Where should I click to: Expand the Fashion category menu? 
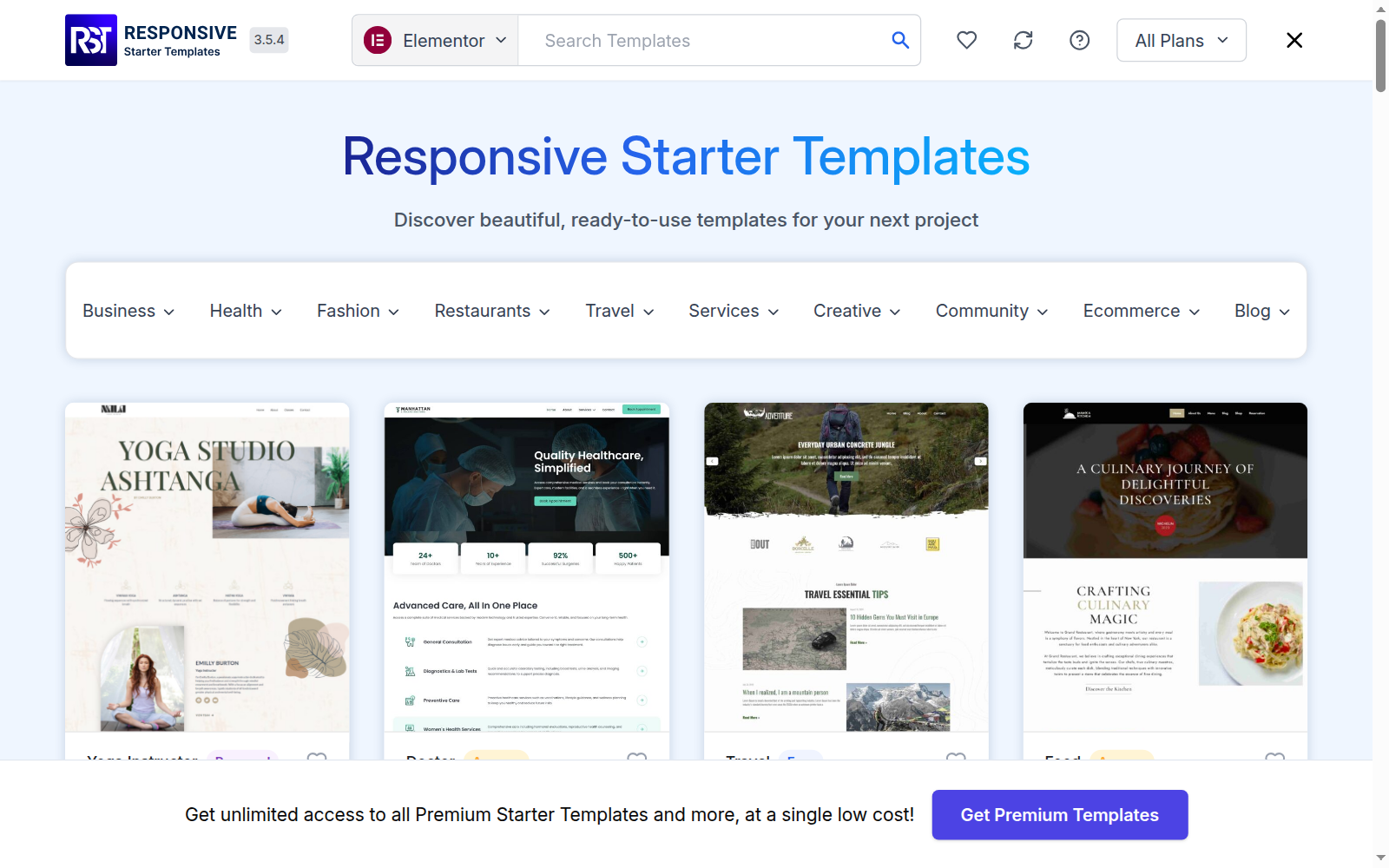click(x=358, y=311)
